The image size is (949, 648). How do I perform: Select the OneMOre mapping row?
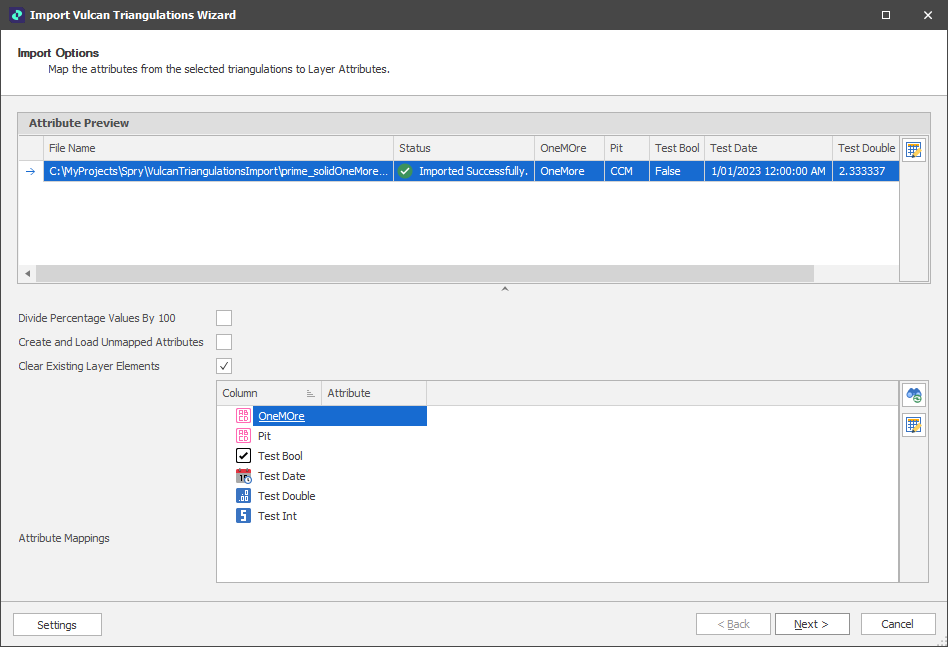coord(340,416)
